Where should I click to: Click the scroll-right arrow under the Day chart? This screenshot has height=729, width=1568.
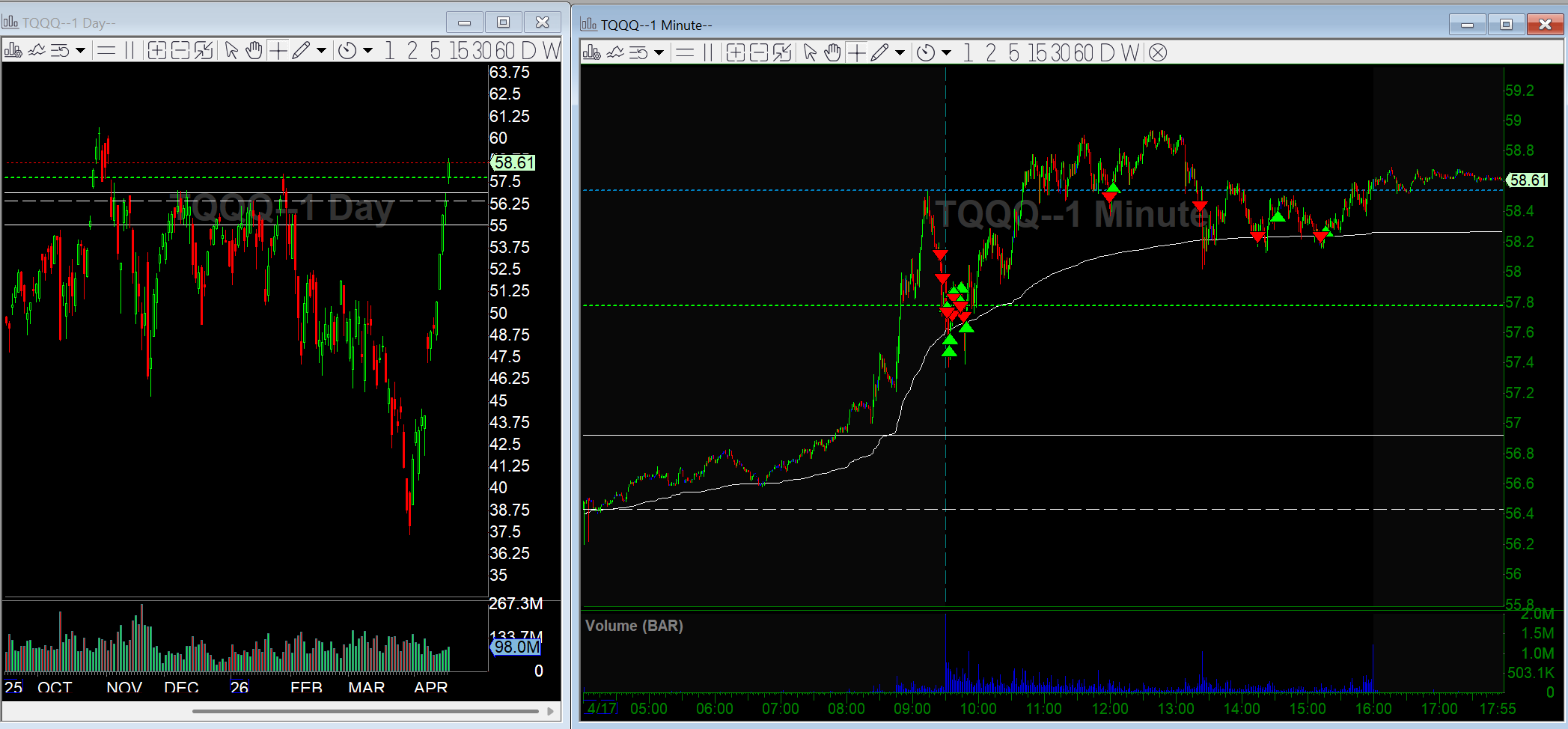551,711
